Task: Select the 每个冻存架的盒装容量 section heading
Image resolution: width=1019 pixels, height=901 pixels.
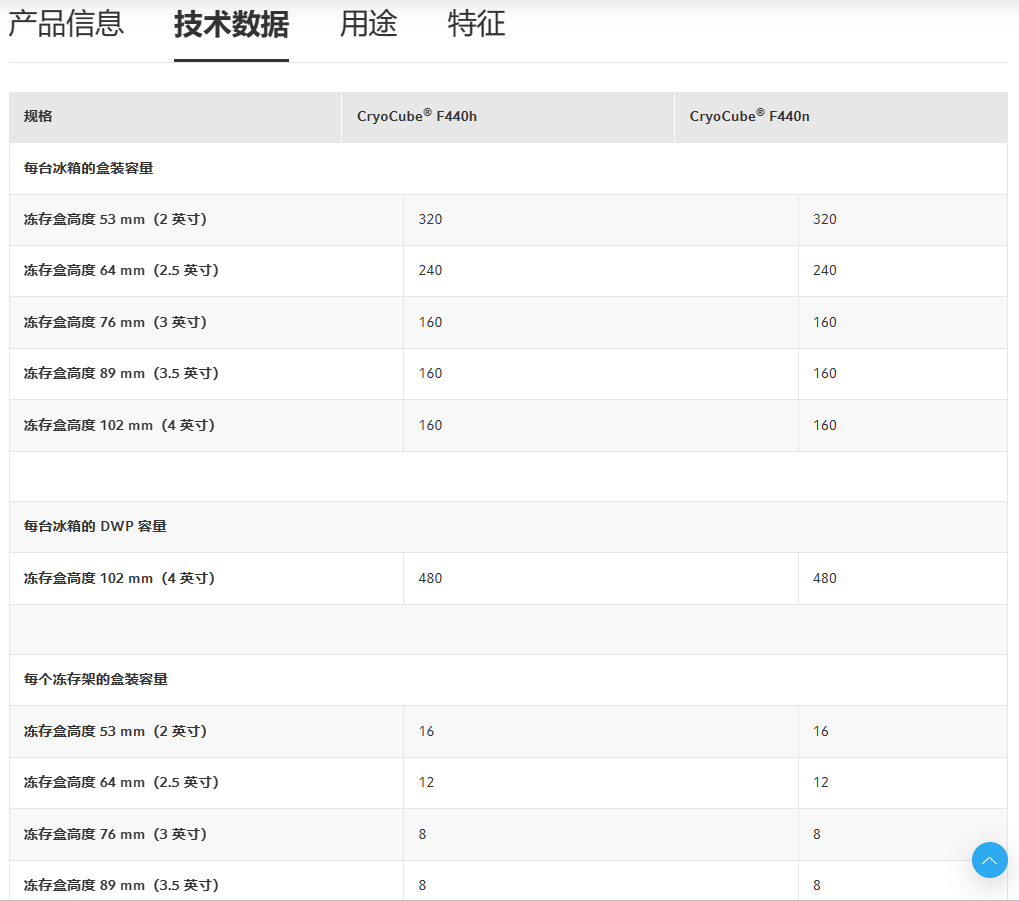Action: [96, 679]
